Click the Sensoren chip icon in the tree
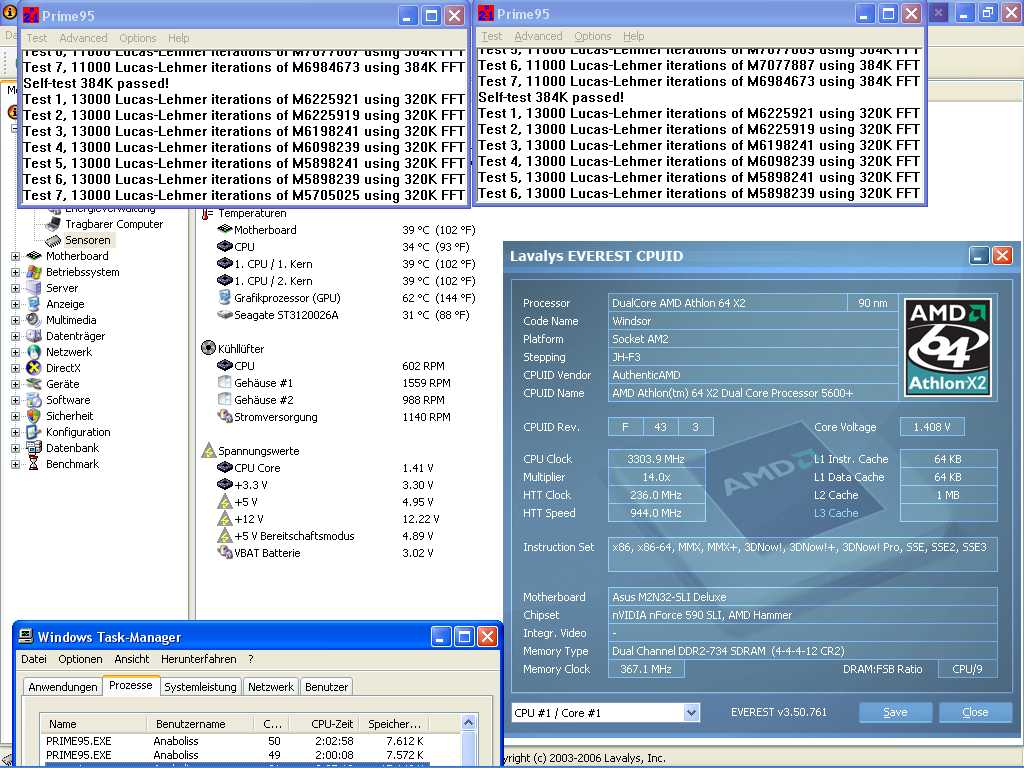1024x768 pixels. click(53, 240)
